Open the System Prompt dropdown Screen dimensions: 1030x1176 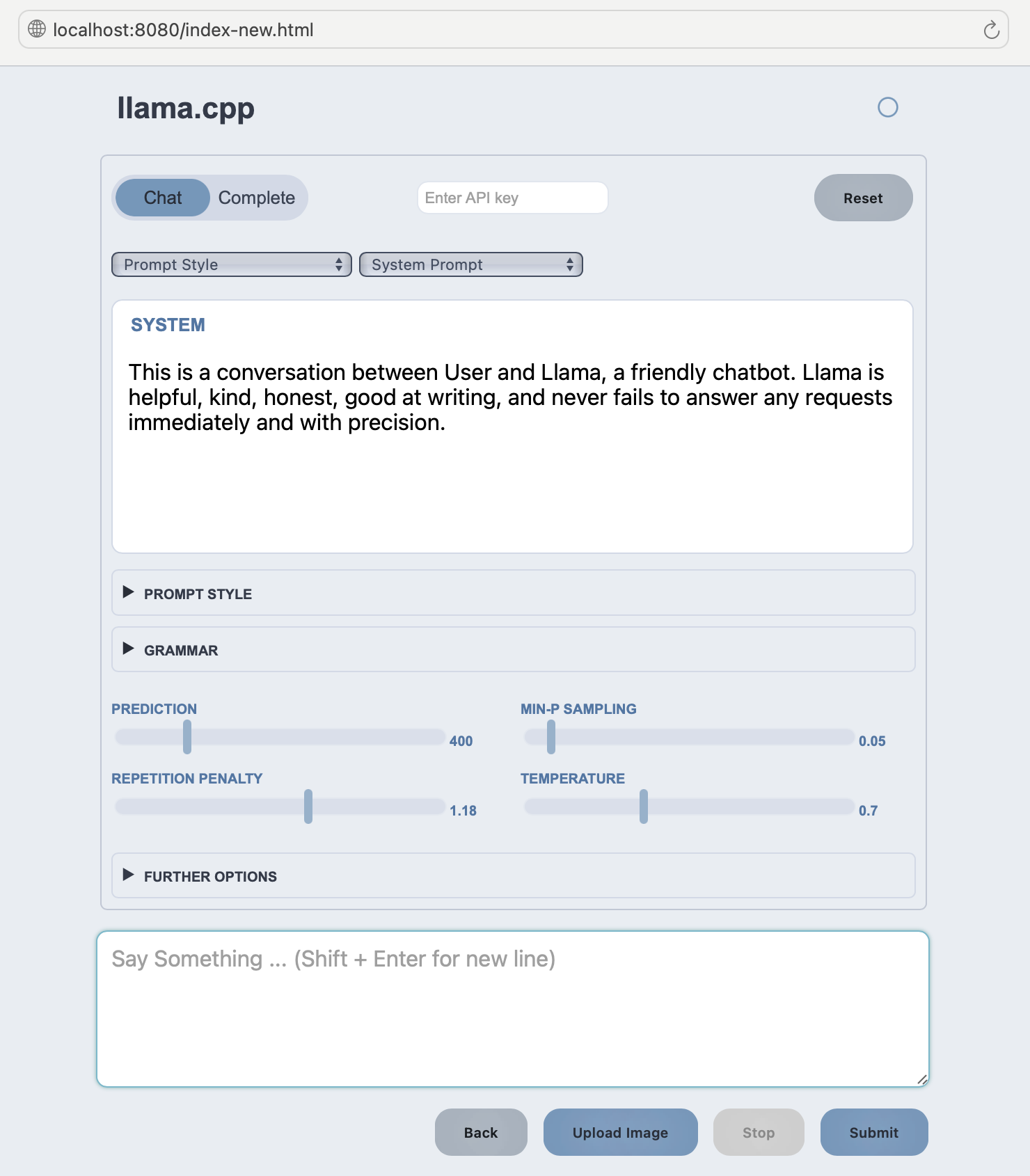(471, 264)
